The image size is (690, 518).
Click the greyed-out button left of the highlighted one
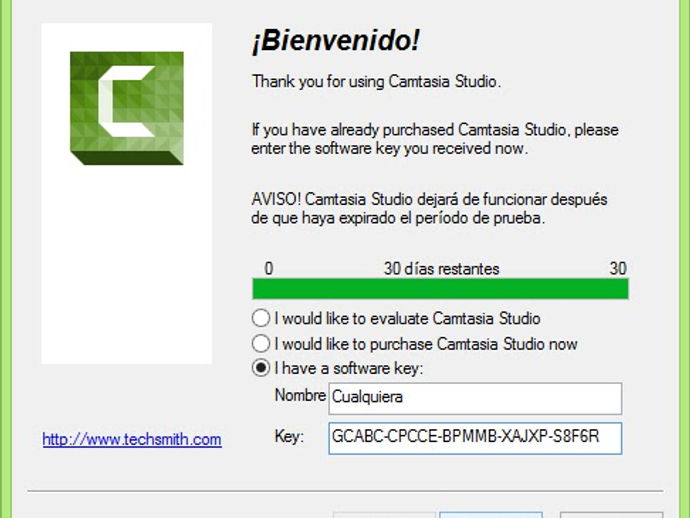pyautogui.click(x=384, y=515)
